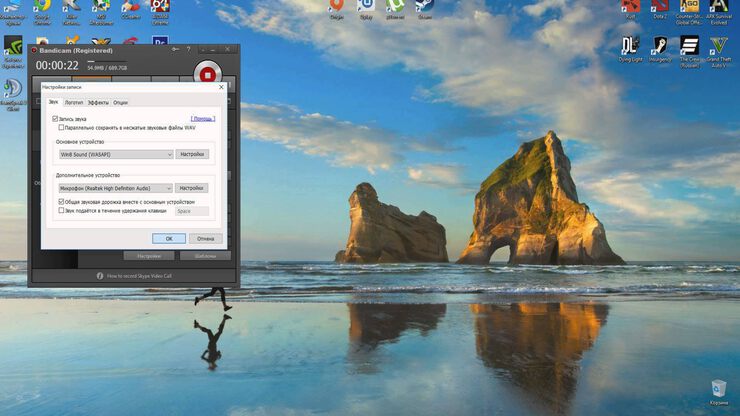Click the info icon beside Skype Video Call tip
This screenshot has width=740, height=416.
pyautogui.click(x=100, y=276)
